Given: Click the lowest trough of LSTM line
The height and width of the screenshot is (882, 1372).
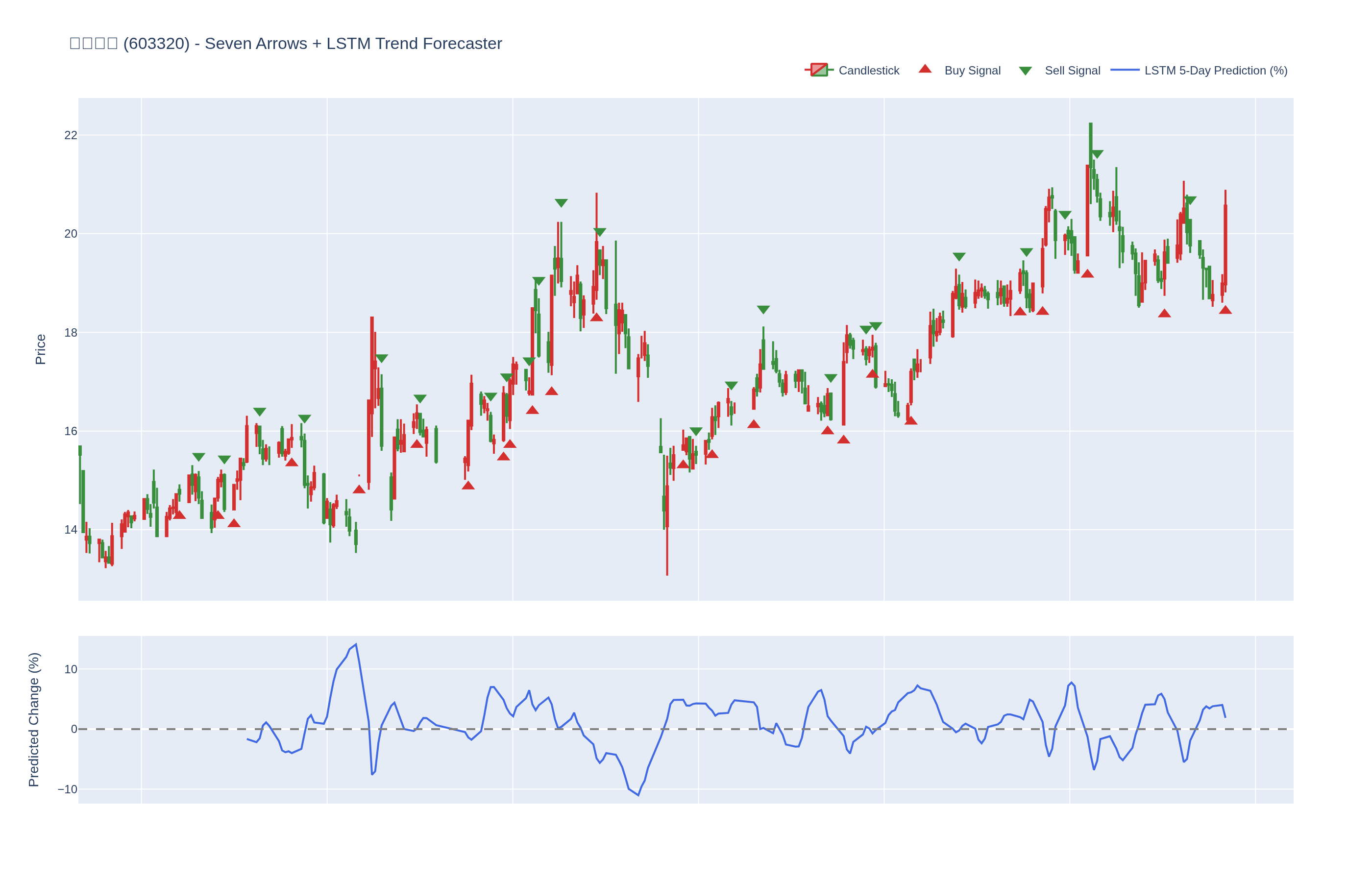Looking at the screenshot, I should 638,795.
